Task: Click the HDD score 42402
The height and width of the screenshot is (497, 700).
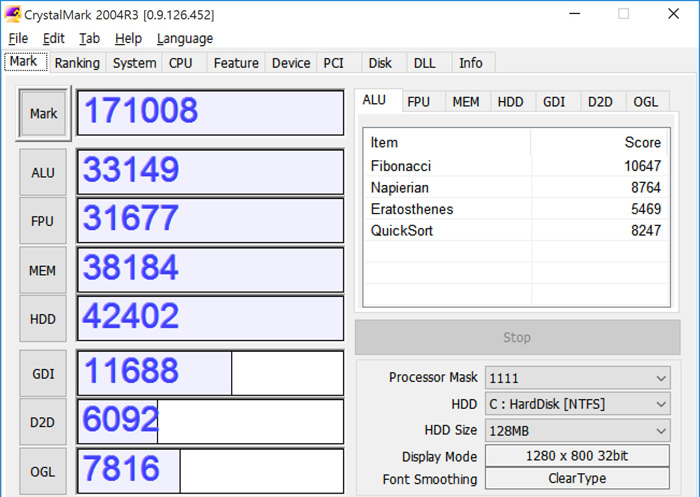Action: click(210, 318)
